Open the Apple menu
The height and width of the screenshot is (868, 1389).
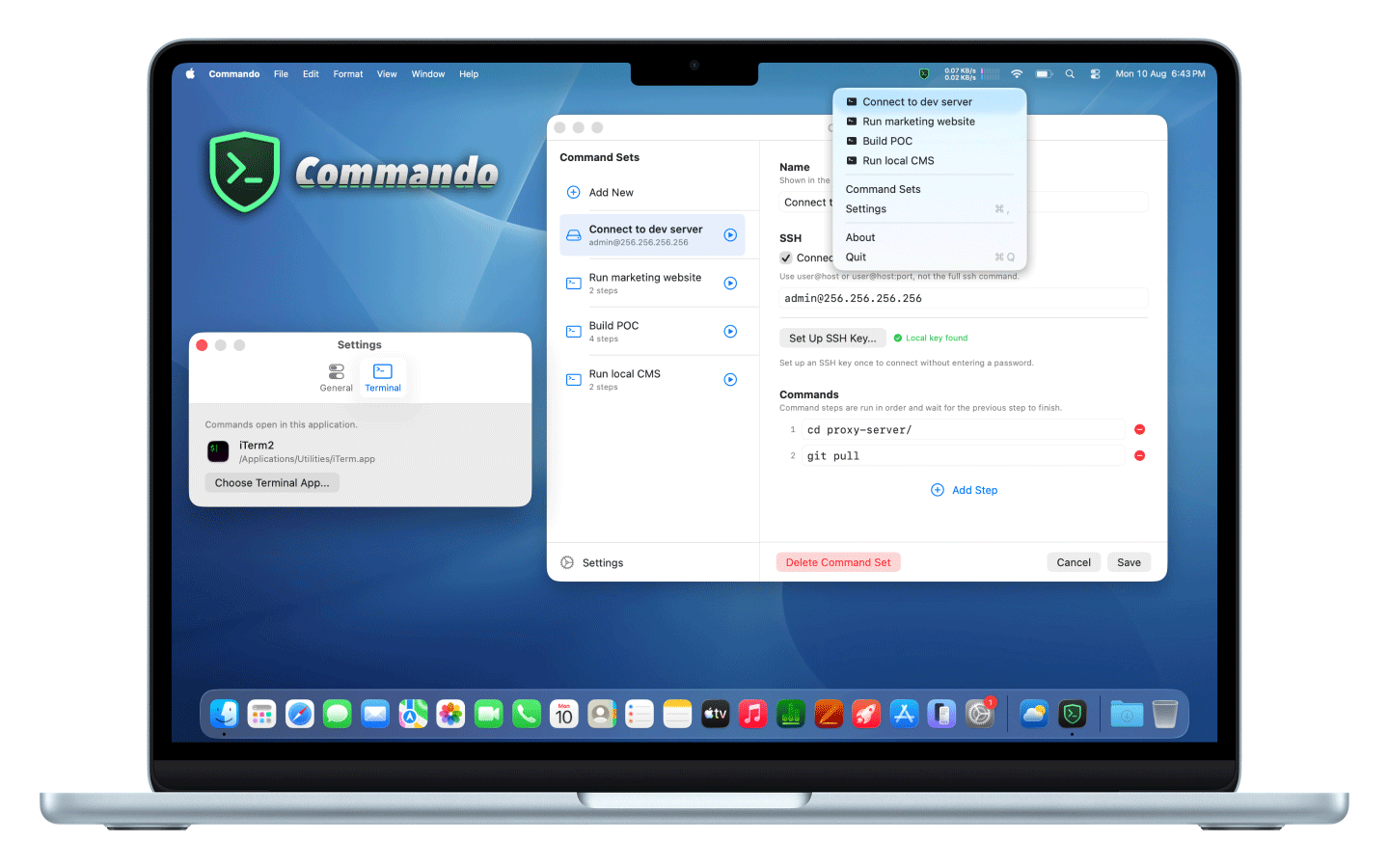[190, 73]
